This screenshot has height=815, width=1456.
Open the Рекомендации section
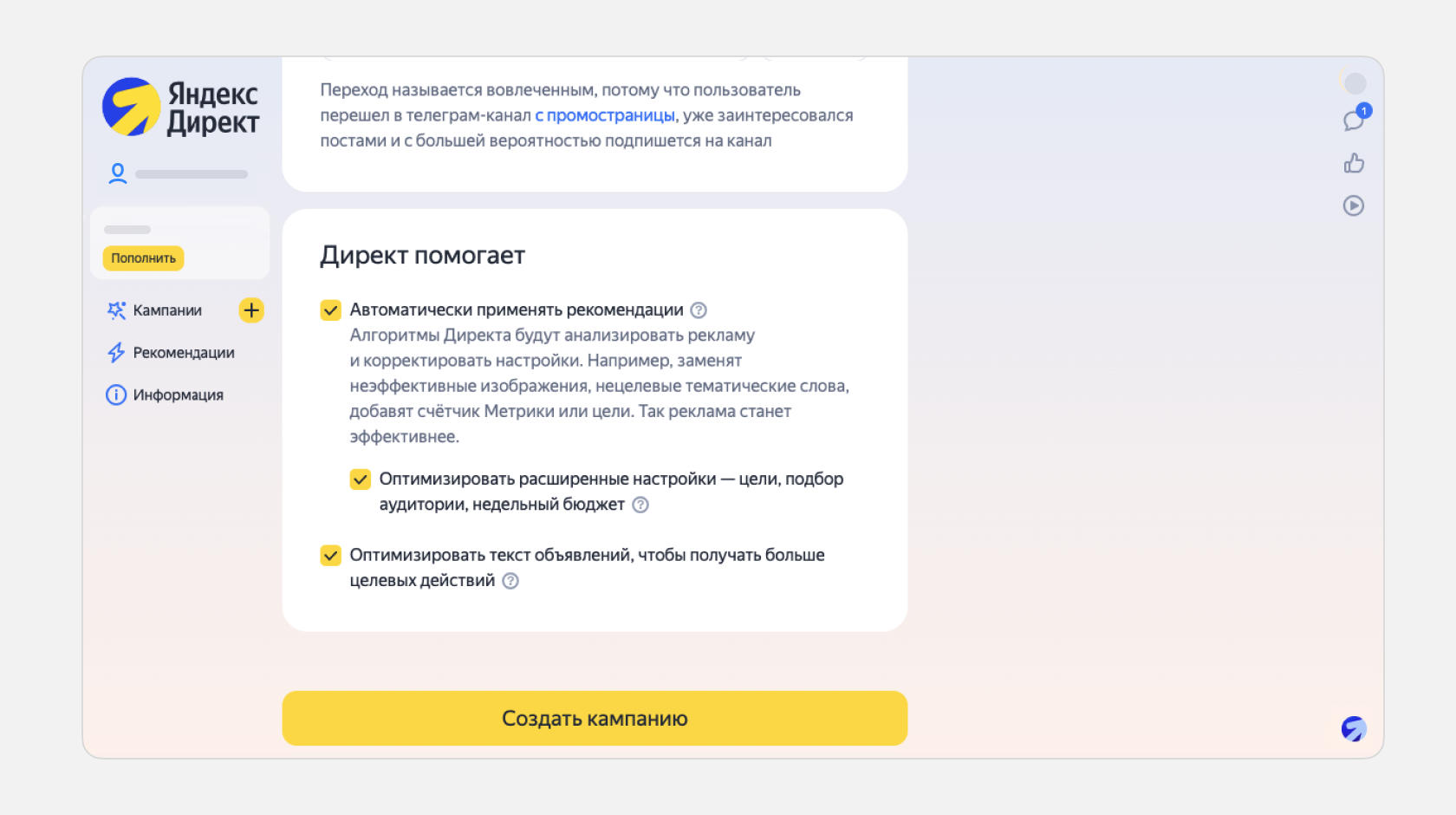(x=183, y=352)
